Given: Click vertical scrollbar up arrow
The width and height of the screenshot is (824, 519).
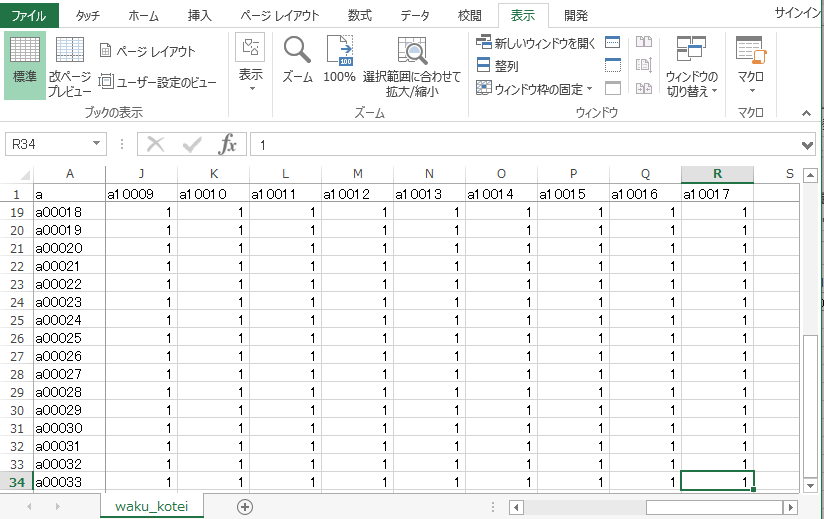Looking at the screenshot, I should click(810, 175).
